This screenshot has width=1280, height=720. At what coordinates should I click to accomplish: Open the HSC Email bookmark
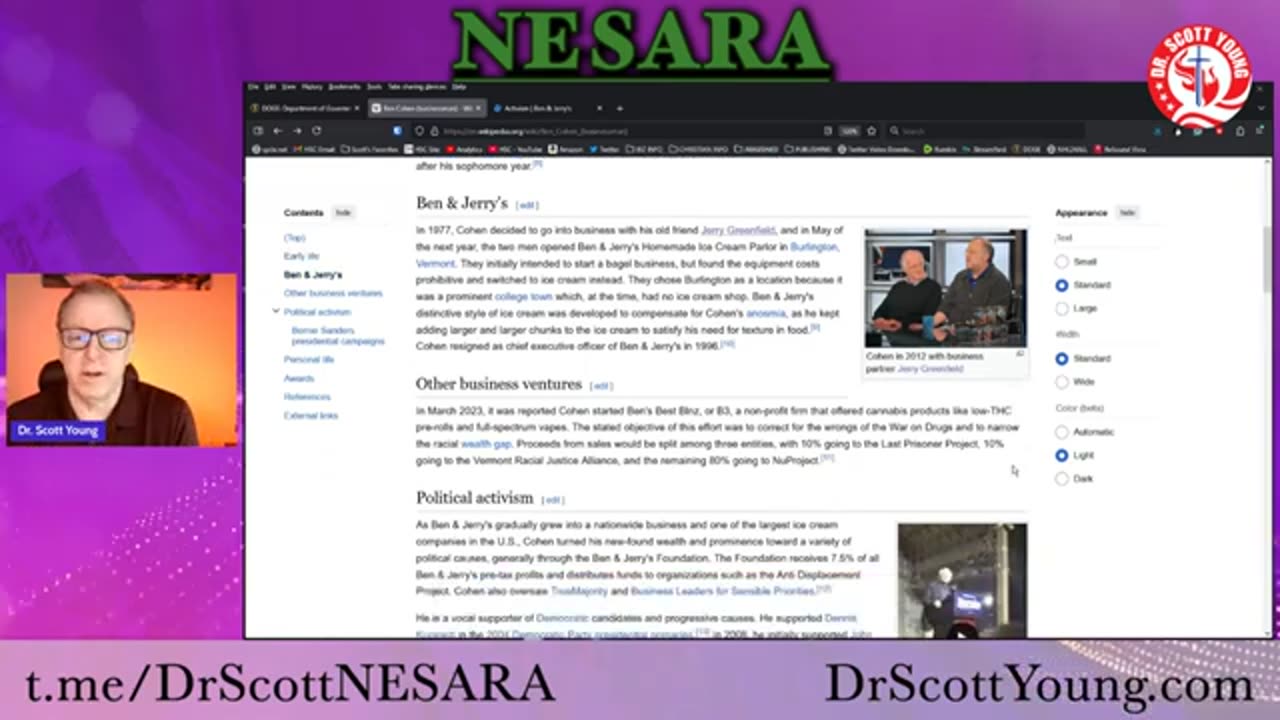(313, 149)
